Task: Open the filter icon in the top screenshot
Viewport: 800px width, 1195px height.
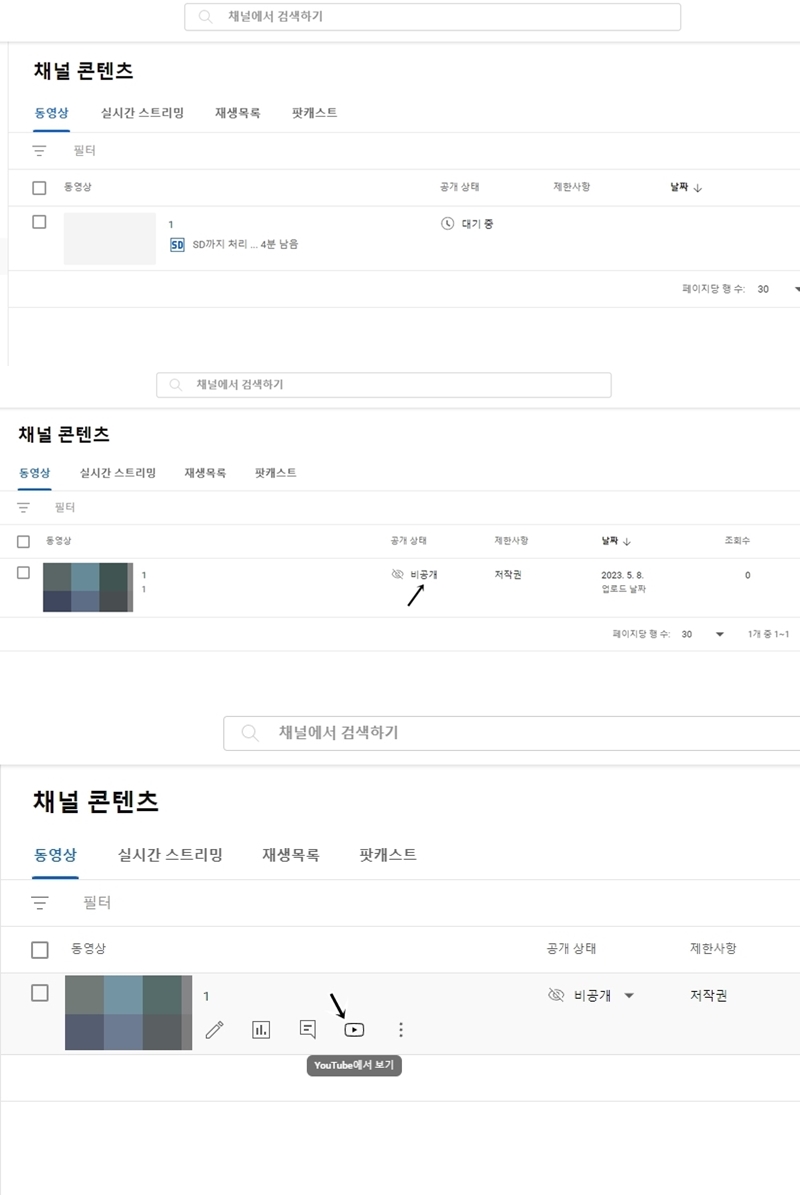Action: pyautogui.click(x=39, y=150)
